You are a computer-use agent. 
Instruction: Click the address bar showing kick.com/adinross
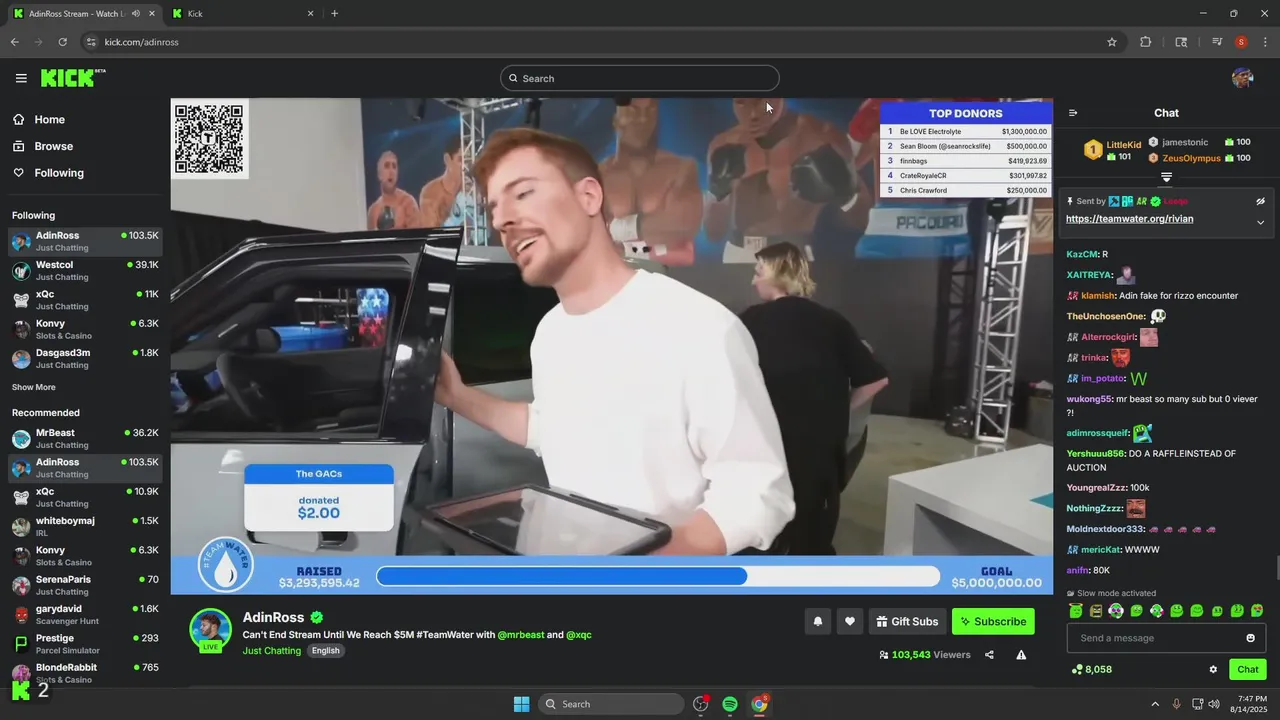[x=600, y=42]
